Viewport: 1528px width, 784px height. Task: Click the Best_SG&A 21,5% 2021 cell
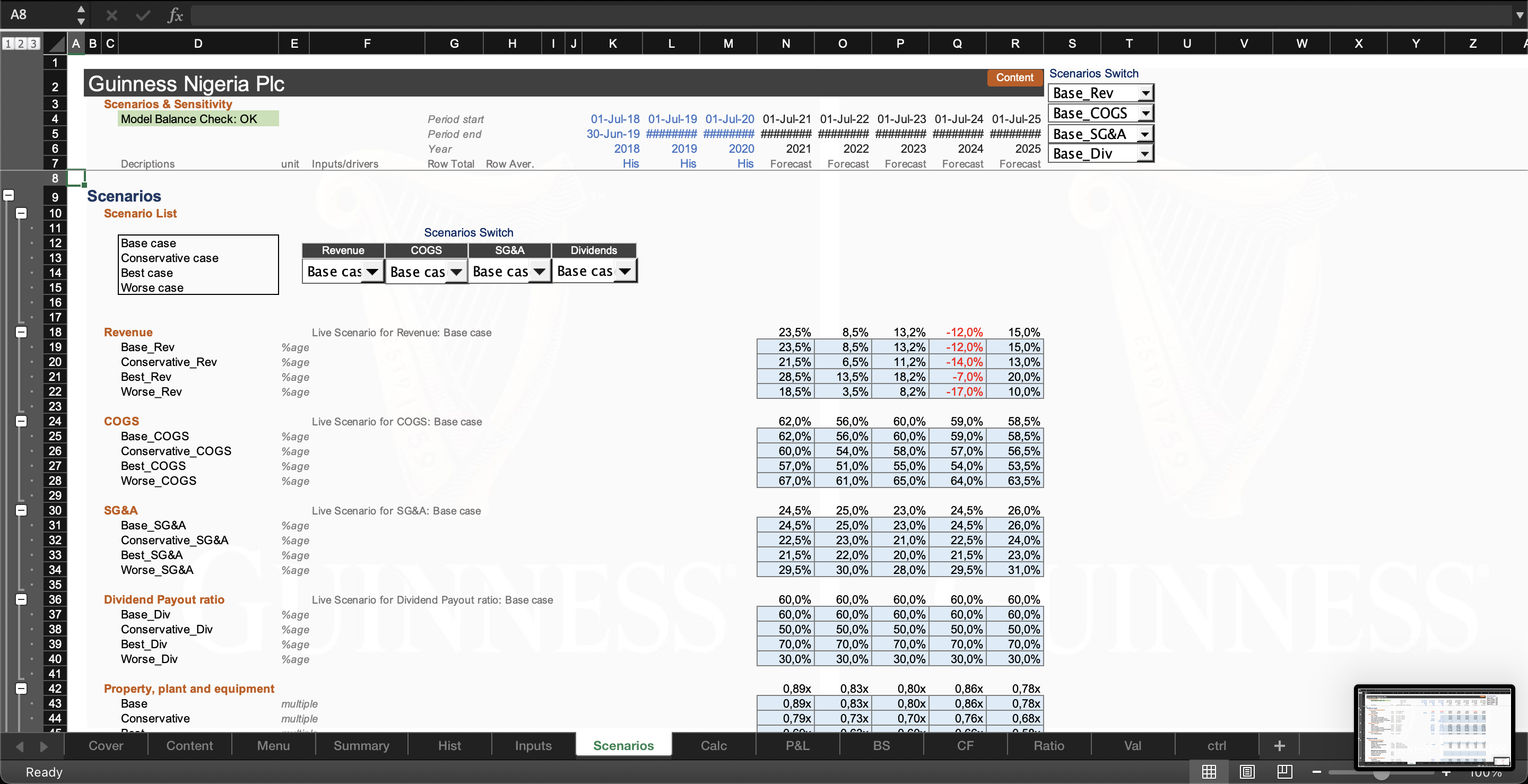coord(786,555)
